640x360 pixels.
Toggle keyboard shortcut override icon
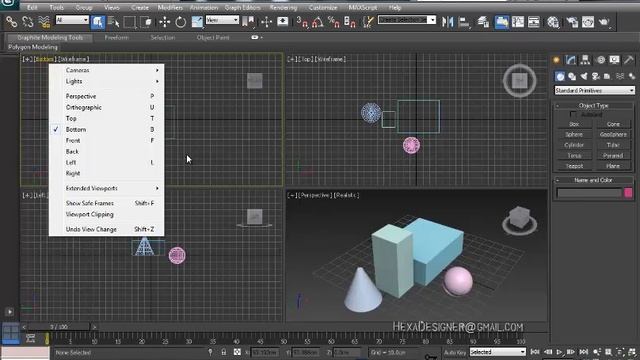pyautogui.click(x=282, y=22)
